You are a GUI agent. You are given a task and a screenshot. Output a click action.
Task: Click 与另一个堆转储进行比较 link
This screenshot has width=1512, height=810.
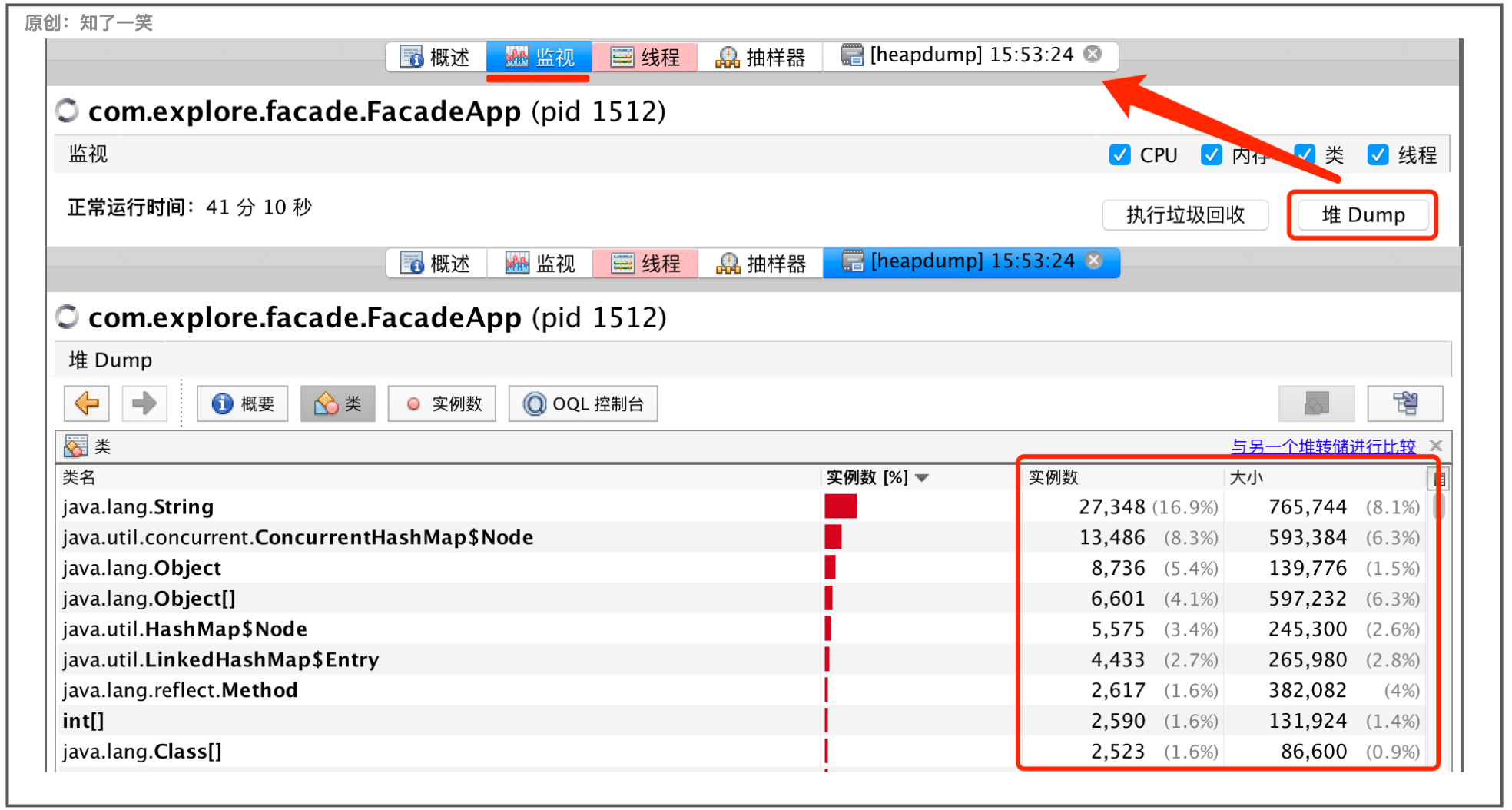(x=1323, y=446)
